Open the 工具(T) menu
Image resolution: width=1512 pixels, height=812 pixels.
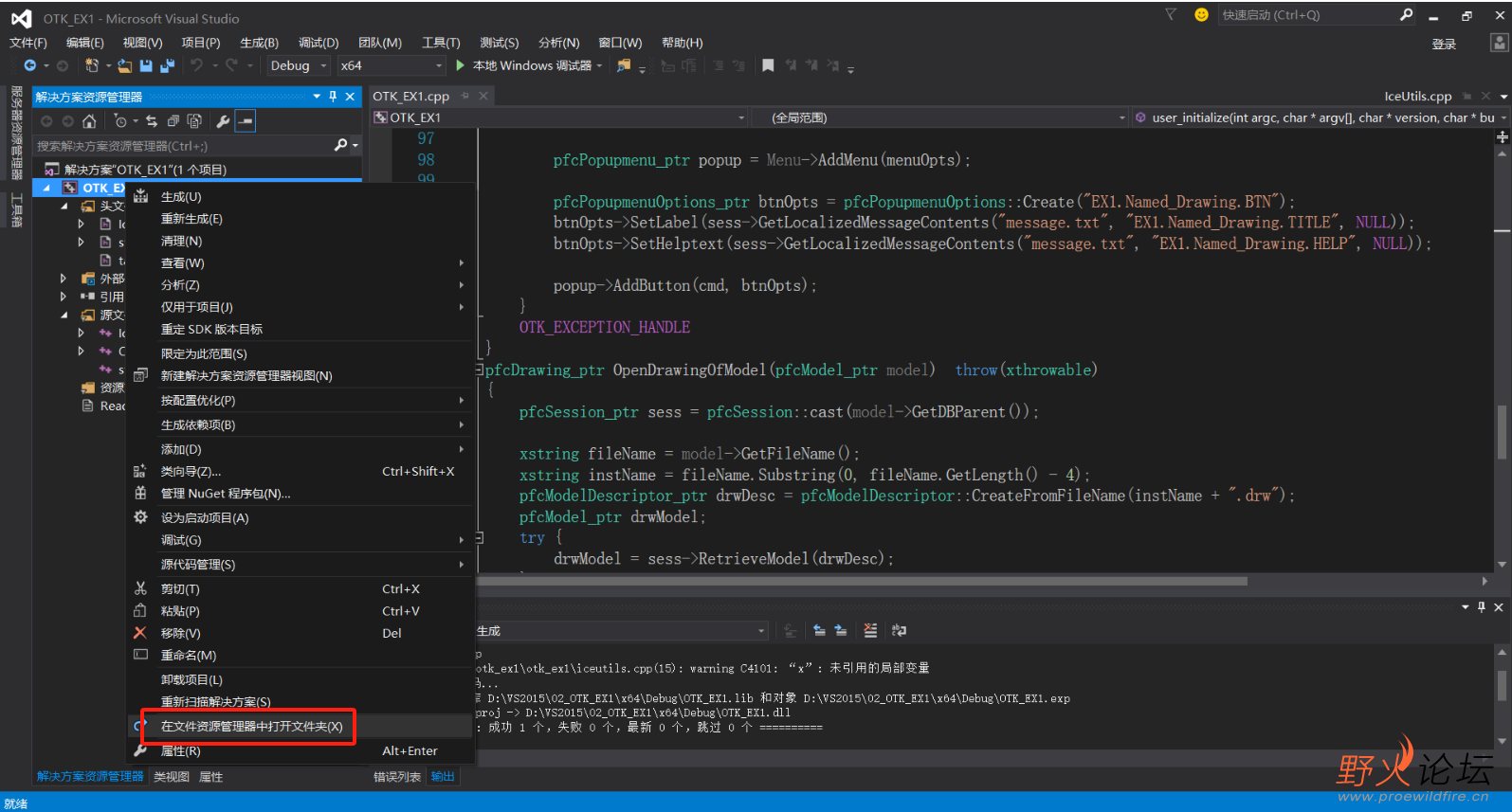pos(441,43)
